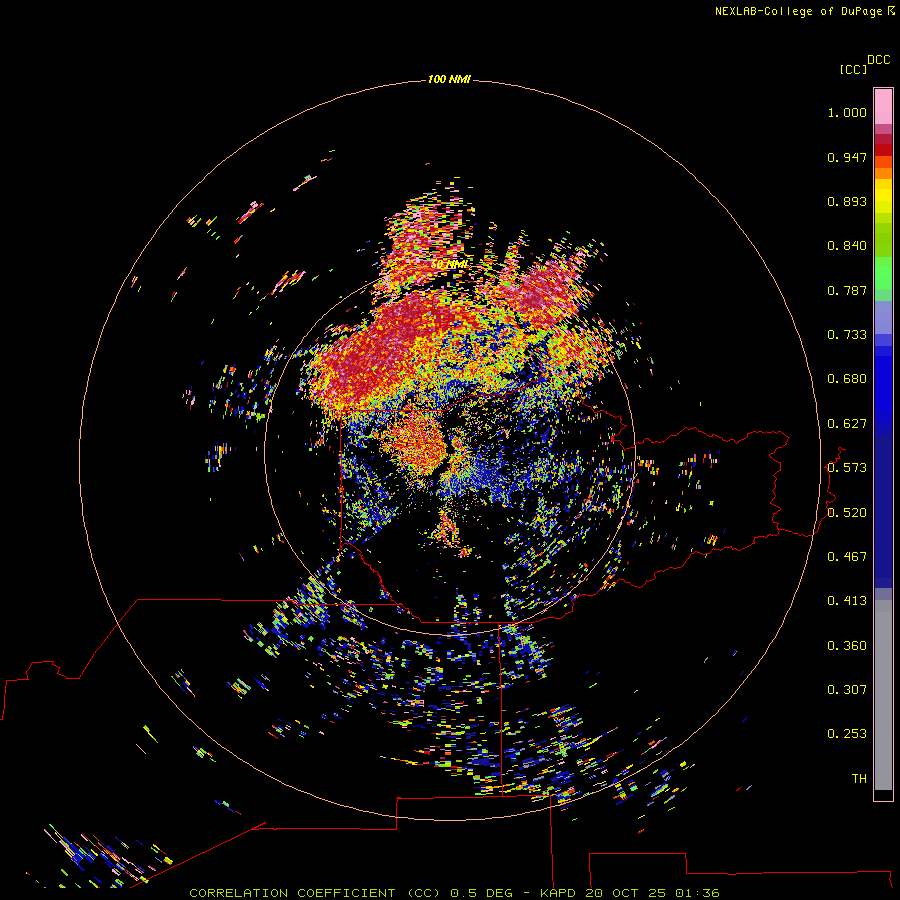Click the 0.947 color scale value
Screen dimensions: 900x900
coord(847,157)
